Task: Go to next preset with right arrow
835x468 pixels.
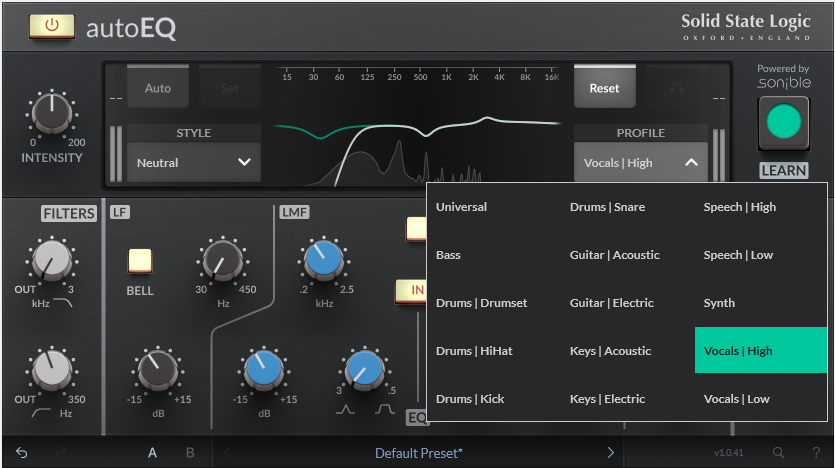Action: pos(611,453)
